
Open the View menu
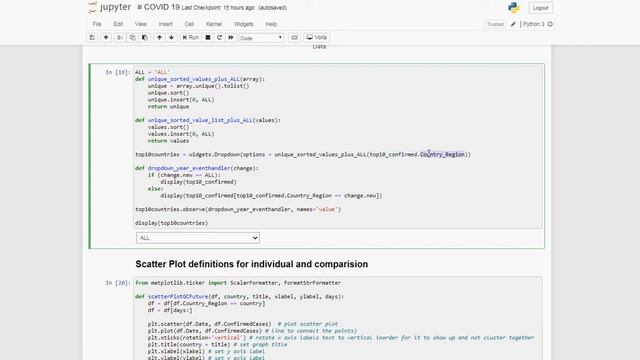click(141, 24)
